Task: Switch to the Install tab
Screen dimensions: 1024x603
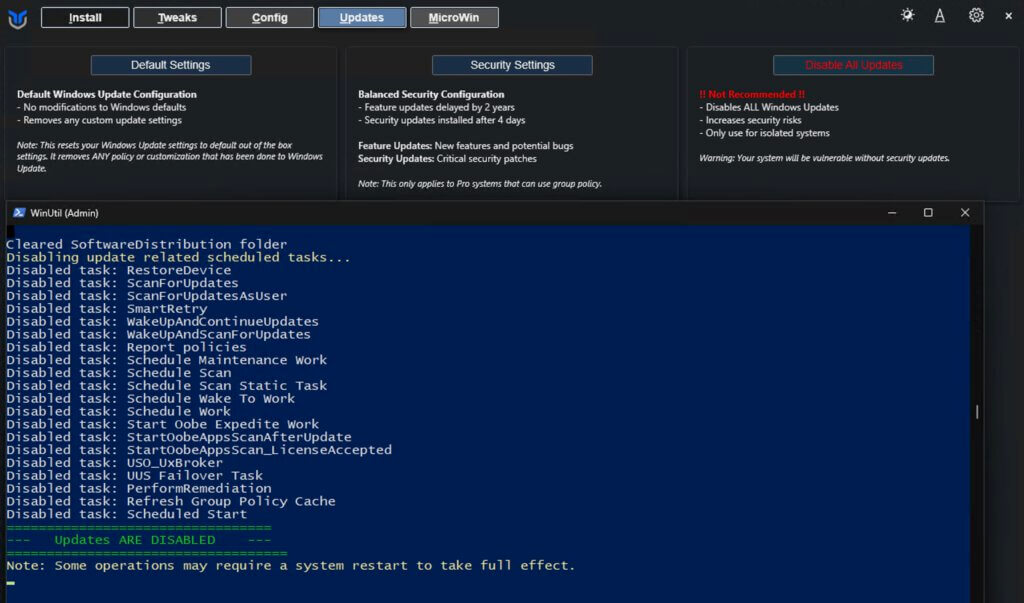Action: tap(85, 18)
